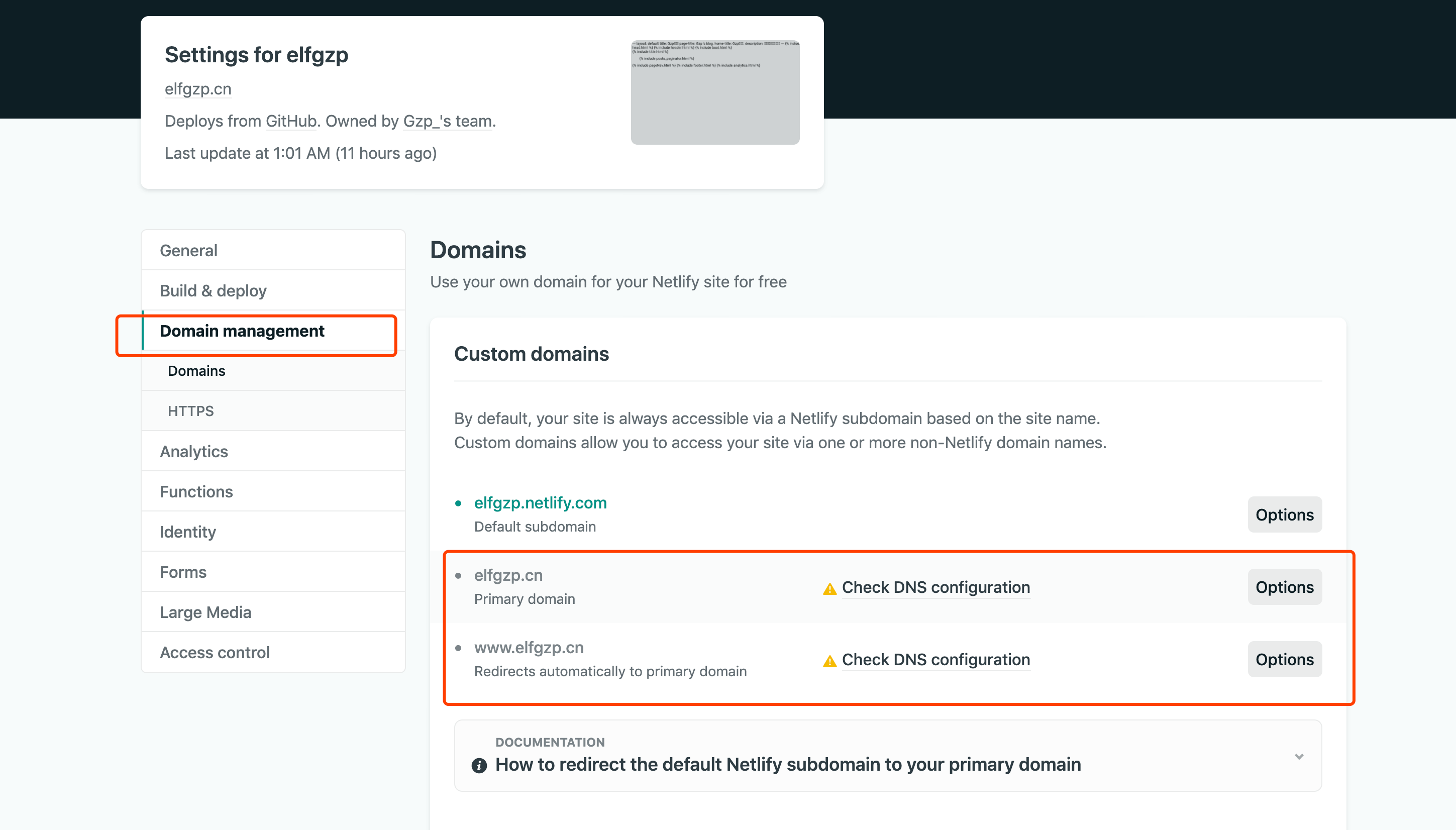Go to Large Media settings

pos(205,612)
